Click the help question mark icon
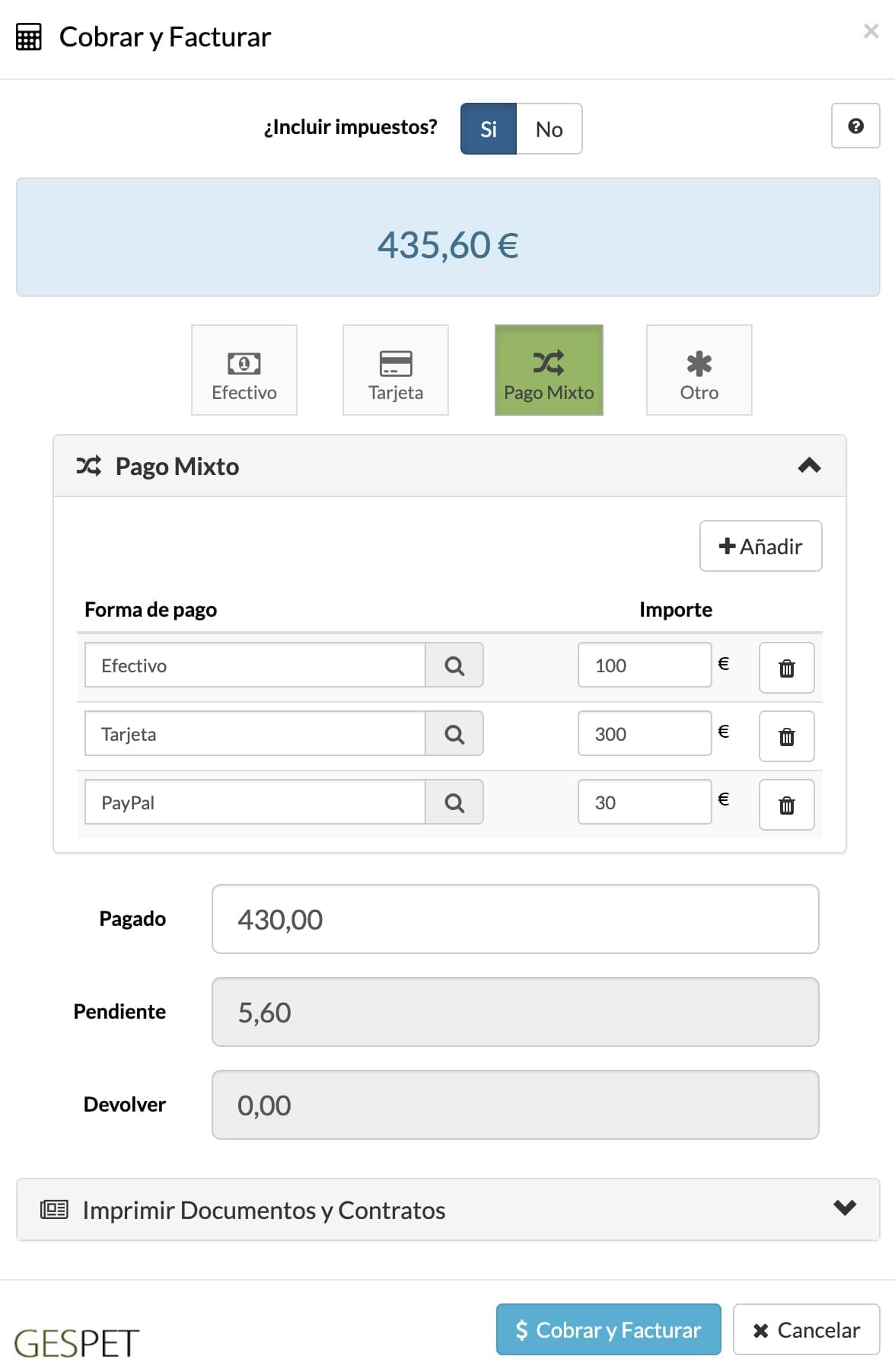This screenshot has width=895, height=1372. [855, 126]
